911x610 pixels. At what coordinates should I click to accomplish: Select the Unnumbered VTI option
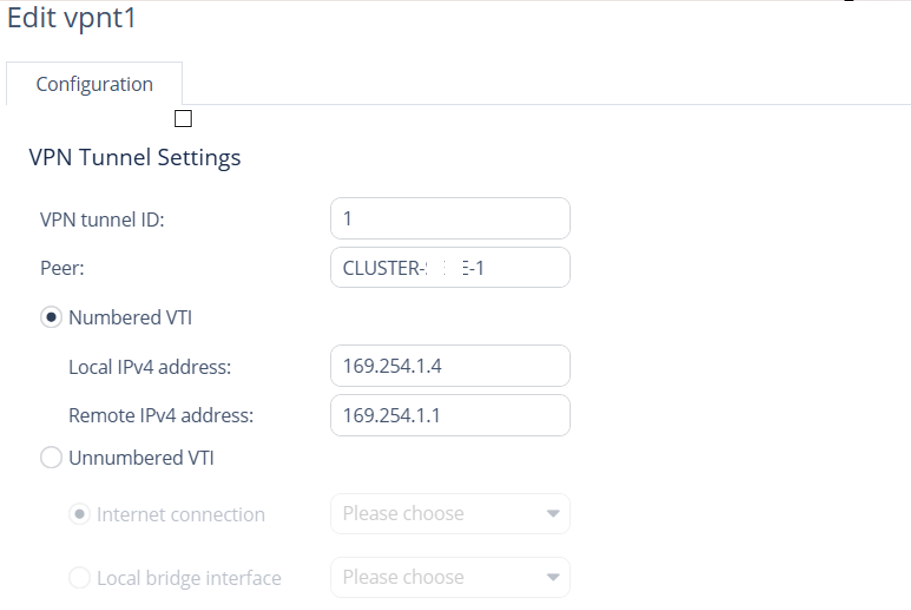click(x=50, y=458)
